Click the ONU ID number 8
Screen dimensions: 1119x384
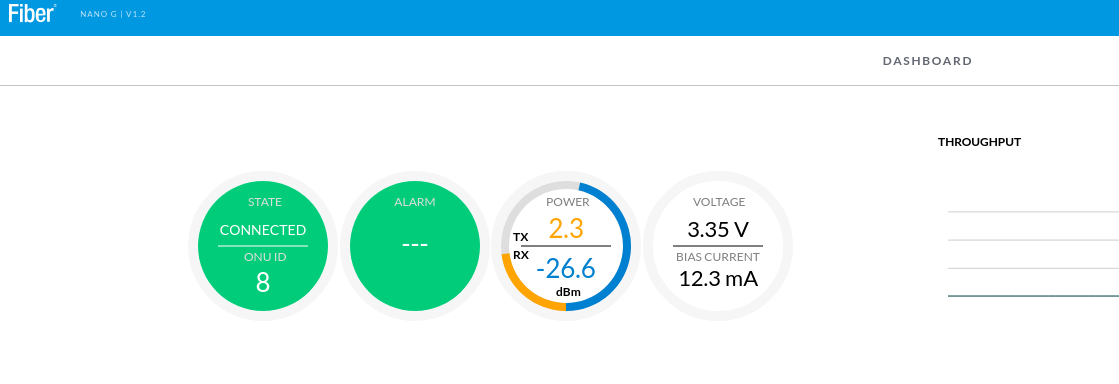click(263, 283)
